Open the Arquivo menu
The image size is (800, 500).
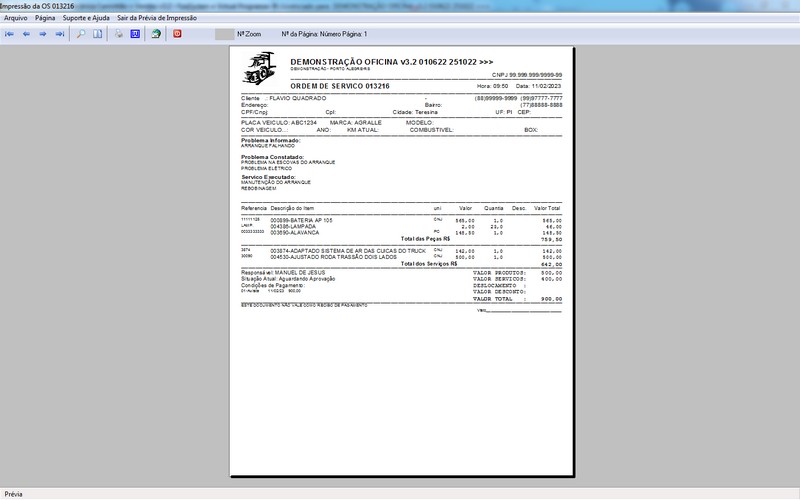pyautogui.click(x=16, y=18)
